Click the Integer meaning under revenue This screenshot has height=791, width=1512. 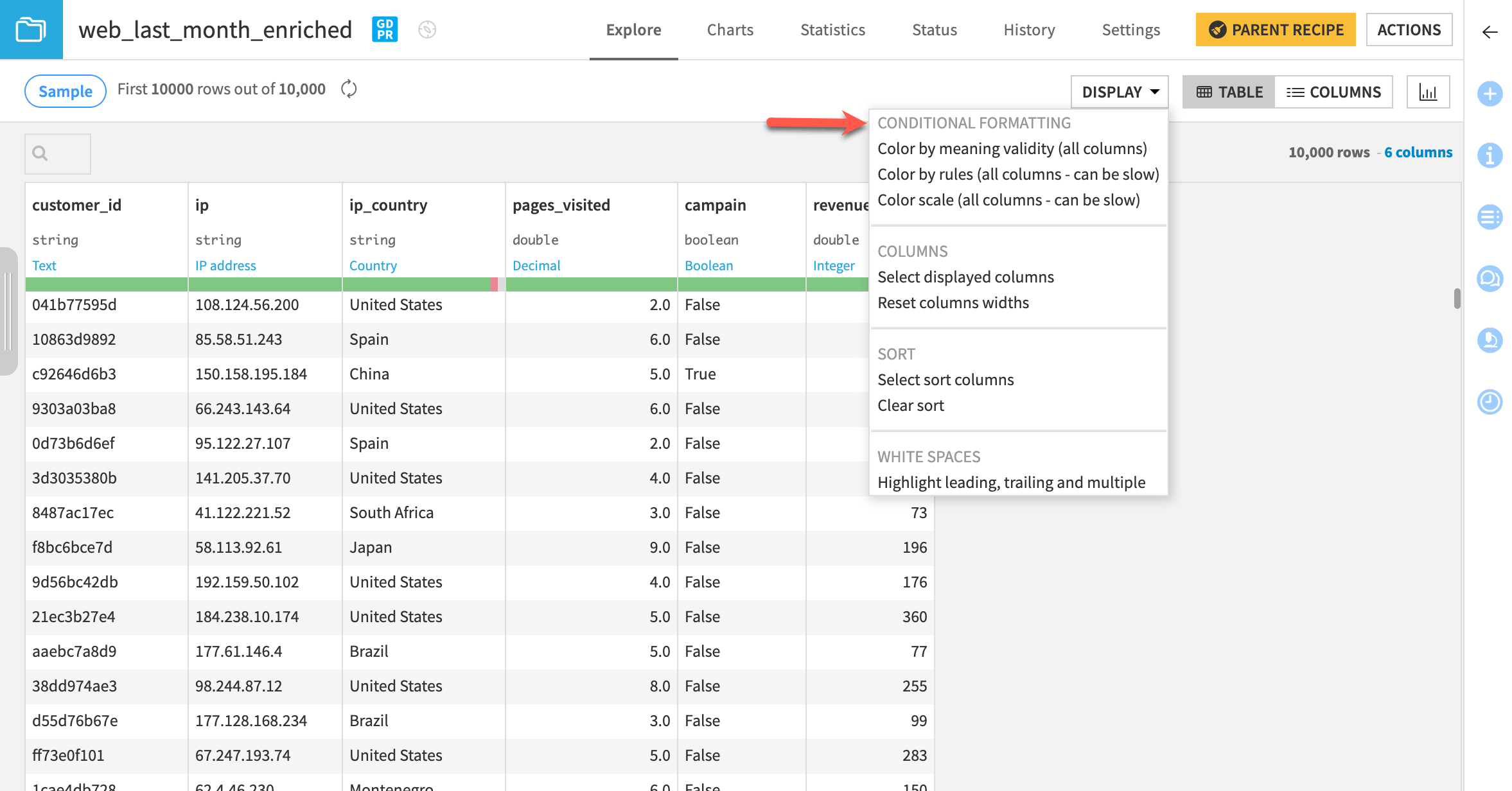pos(834,265)
